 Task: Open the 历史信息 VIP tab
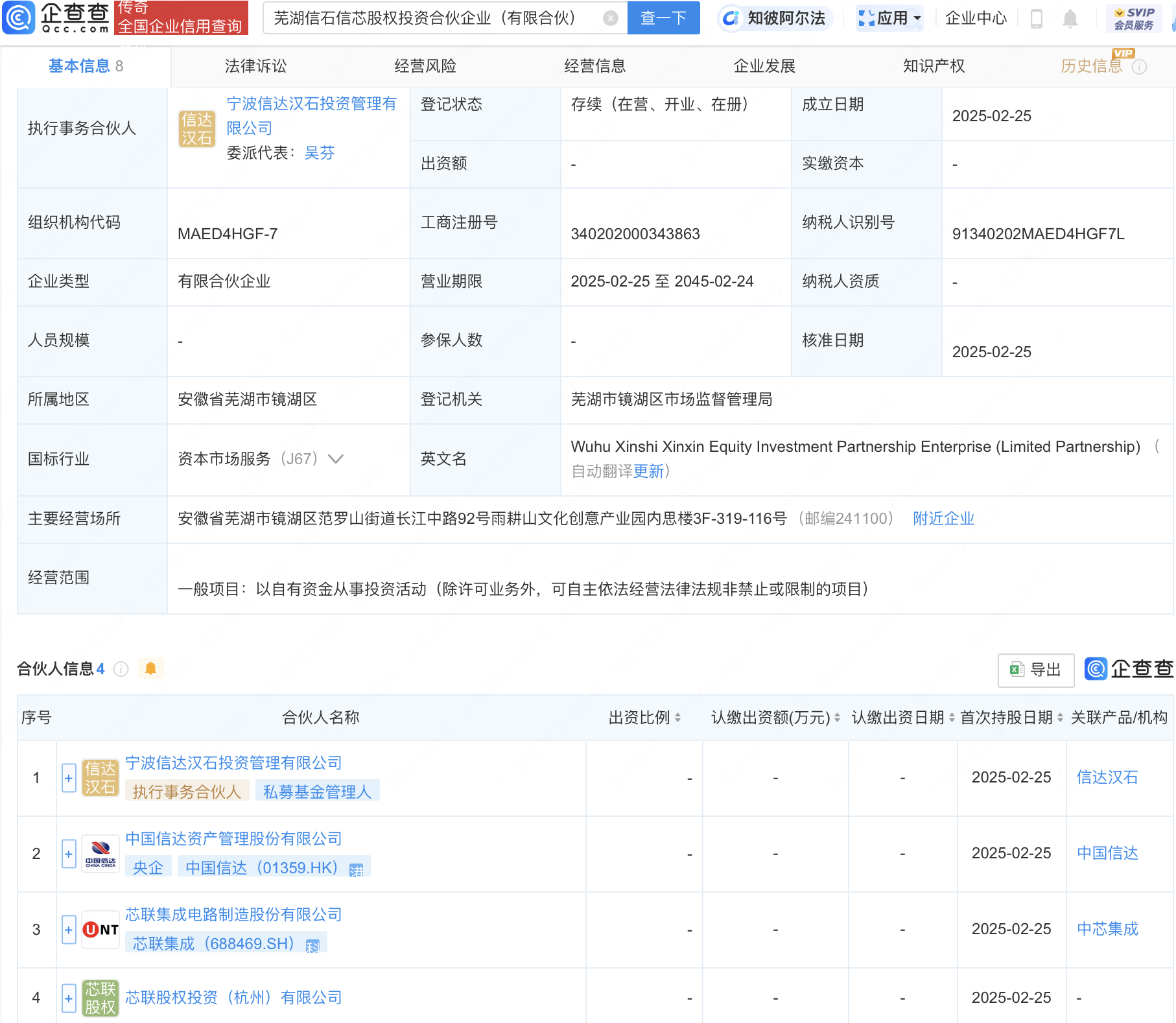(x=1091, y=66)
